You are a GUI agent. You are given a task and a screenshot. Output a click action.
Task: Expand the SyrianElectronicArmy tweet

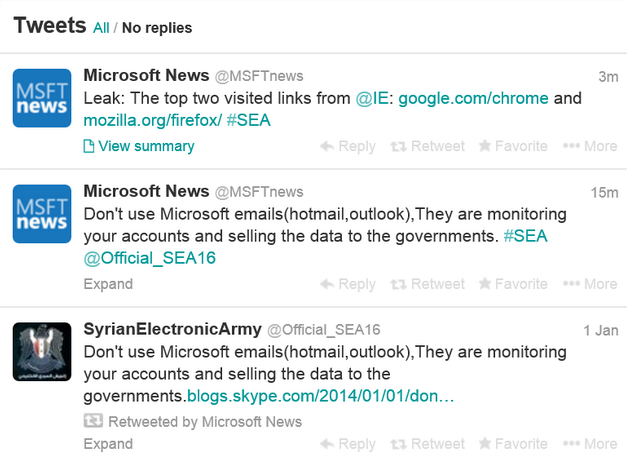(x=108, y=444)
